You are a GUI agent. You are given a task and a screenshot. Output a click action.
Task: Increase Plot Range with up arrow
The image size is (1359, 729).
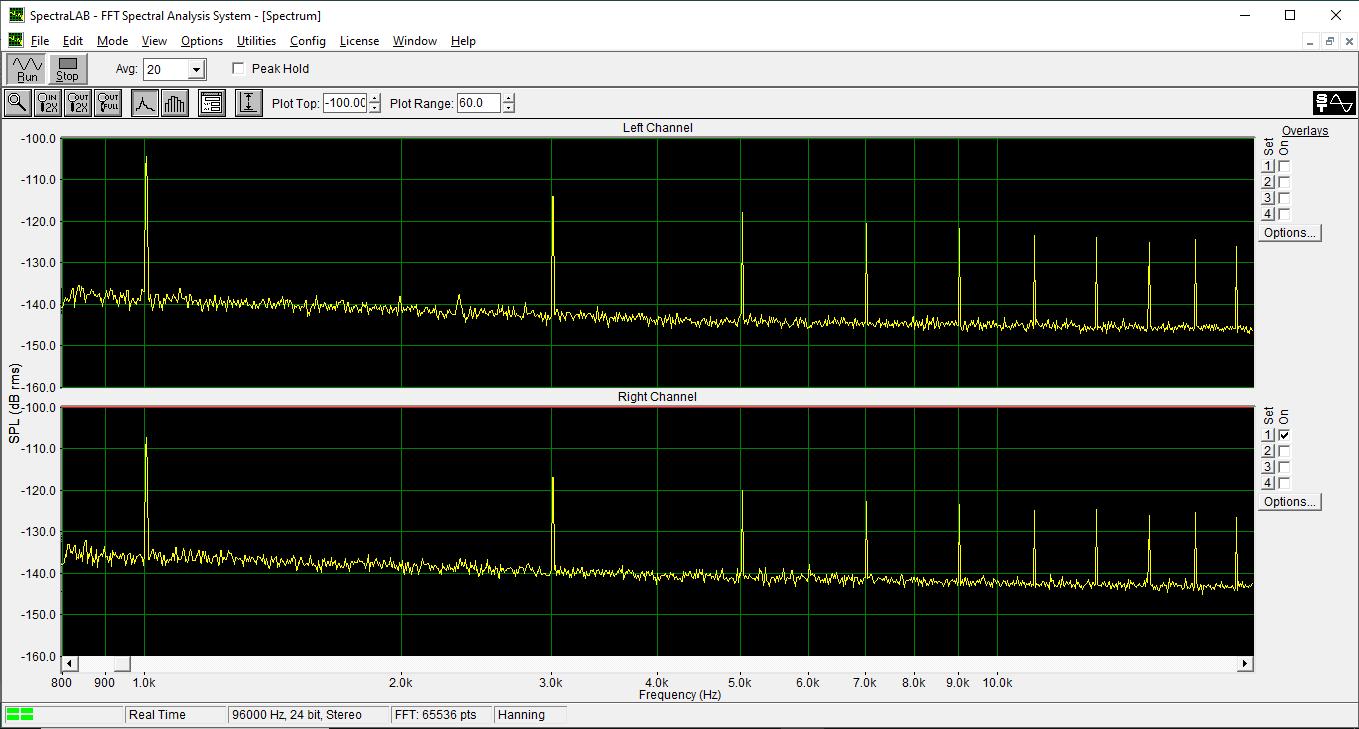click(x=508, y=98)
